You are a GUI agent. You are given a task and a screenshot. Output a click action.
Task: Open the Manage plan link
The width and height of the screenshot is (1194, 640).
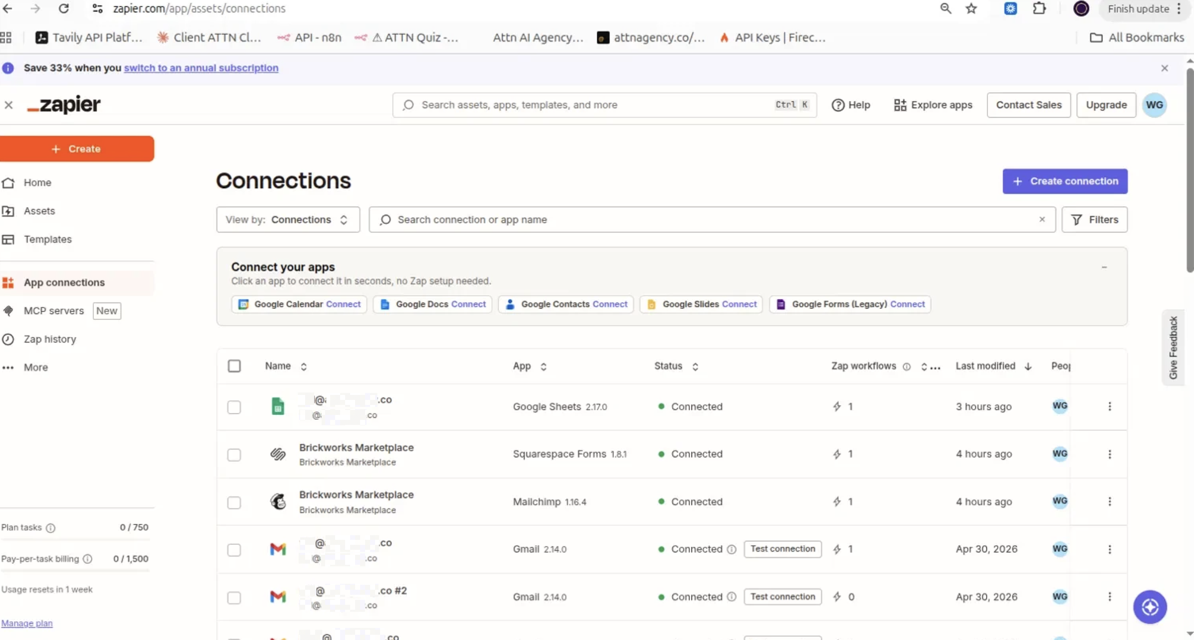pyautogui.click(x=27, y=623)
